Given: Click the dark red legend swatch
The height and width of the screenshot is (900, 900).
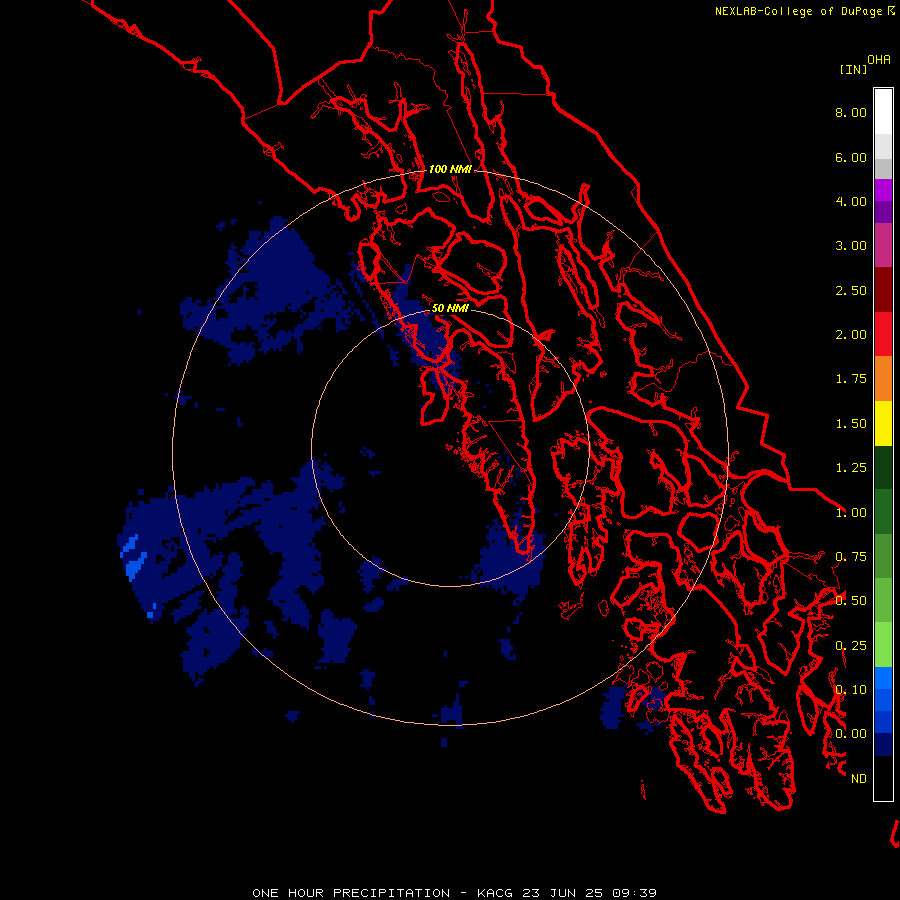Looking at the screenshot, I should [883, 290].
